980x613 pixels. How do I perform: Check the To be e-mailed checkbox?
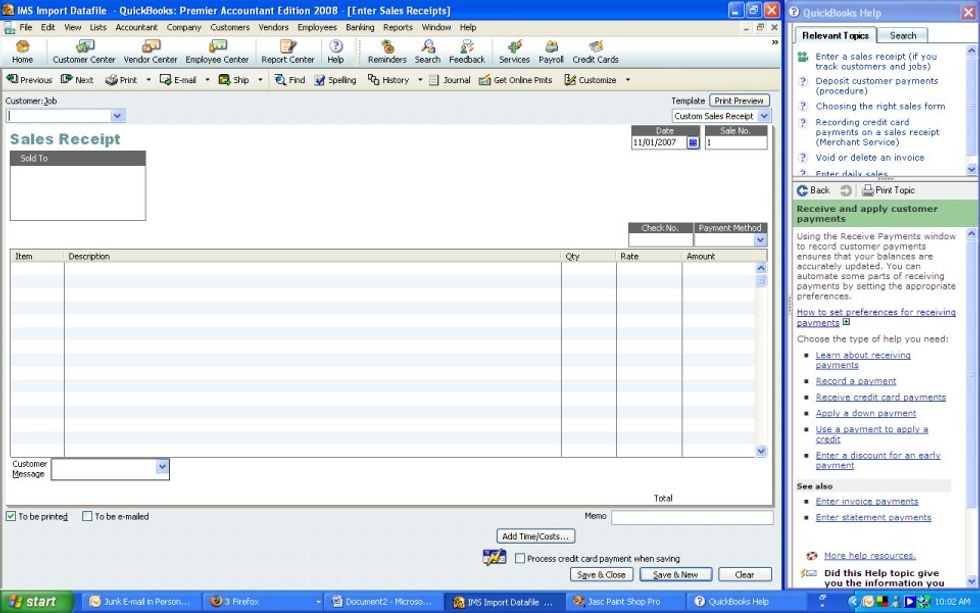coord(88,516)
